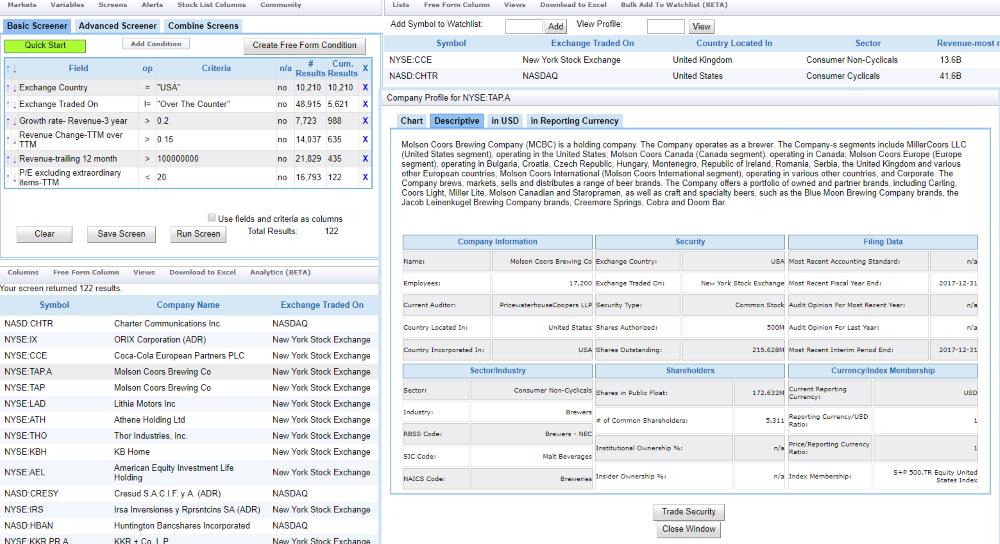Delete Revenue Change-TTM over TTM condition
The height and width of the screenshot is (544, 1000).
click(x=365, y=140)
